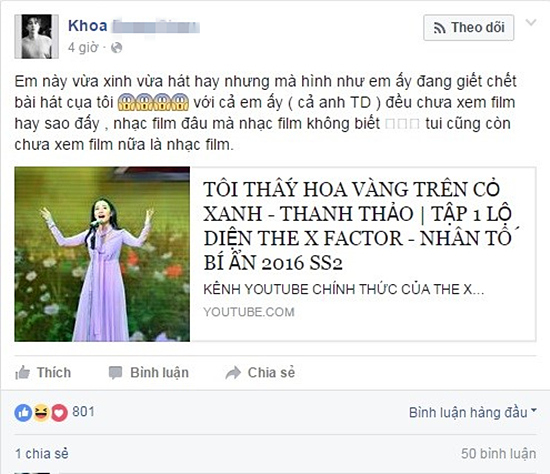Viewport: 550px width, 474px height.
Task: Open the Bình luận hàng đầu sort dropdown
Action: click(473, 413)
